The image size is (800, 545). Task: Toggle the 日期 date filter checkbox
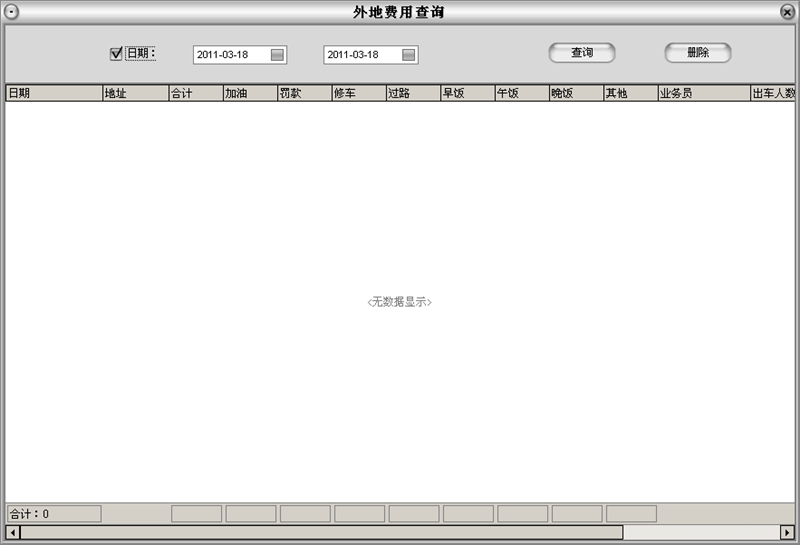coord(116,54)
